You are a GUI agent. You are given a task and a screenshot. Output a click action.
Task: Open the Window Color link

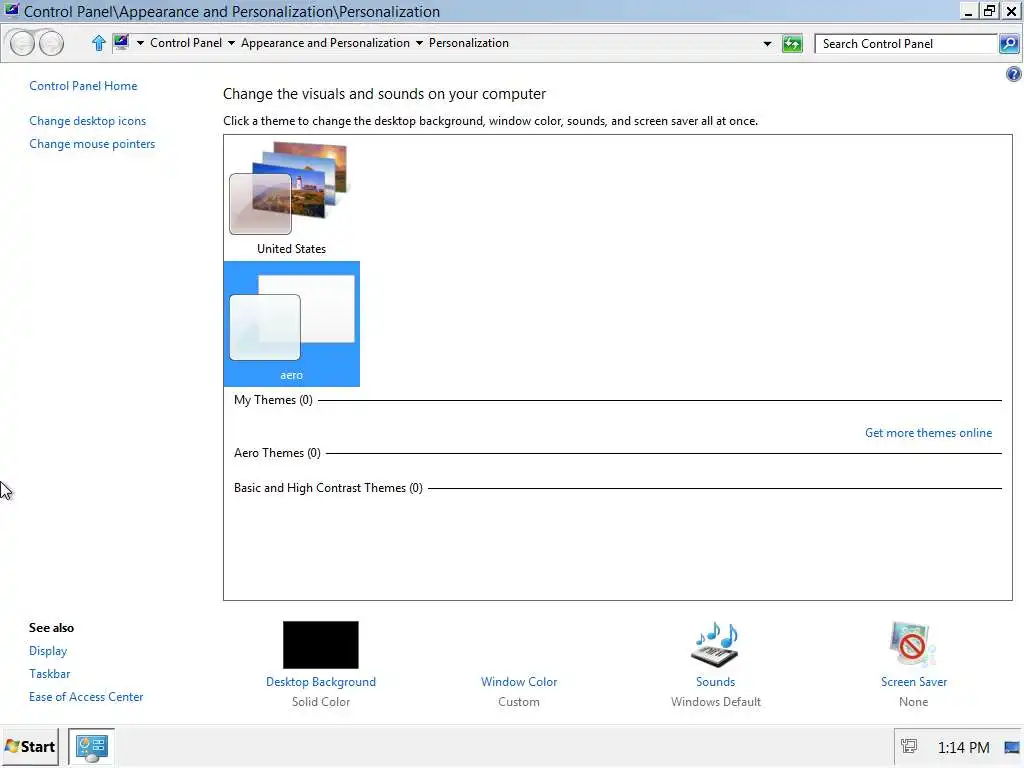tap(519, 681)
